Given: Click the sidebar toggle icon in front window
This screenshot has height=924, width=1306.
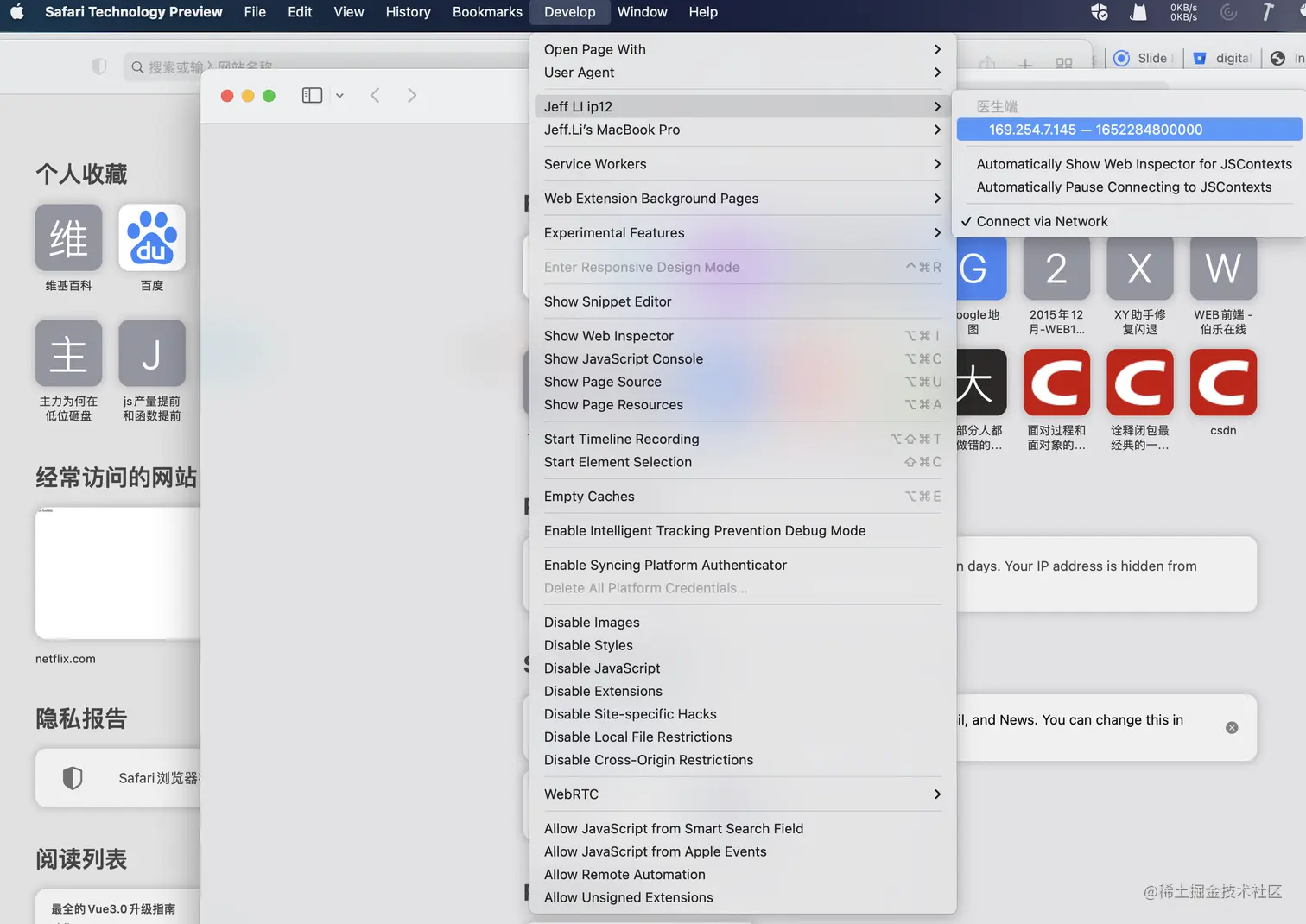Looking at the screenshot, I should coord(312,96).
